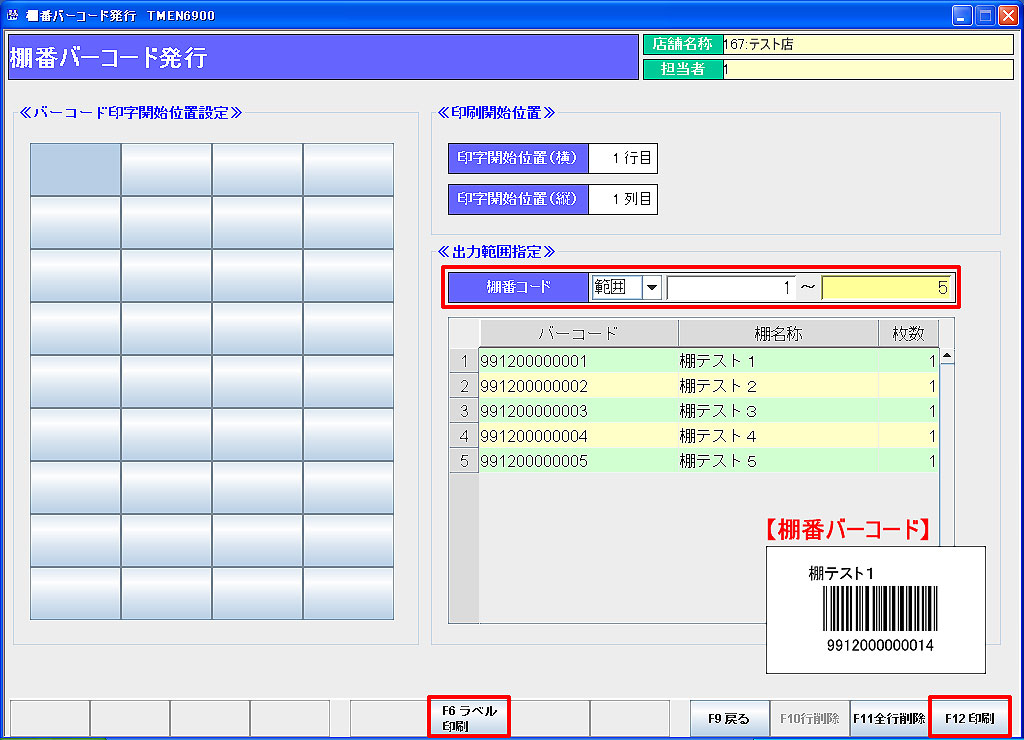Click F11全行削除 to delete all rows

click(x=889, y=718)
